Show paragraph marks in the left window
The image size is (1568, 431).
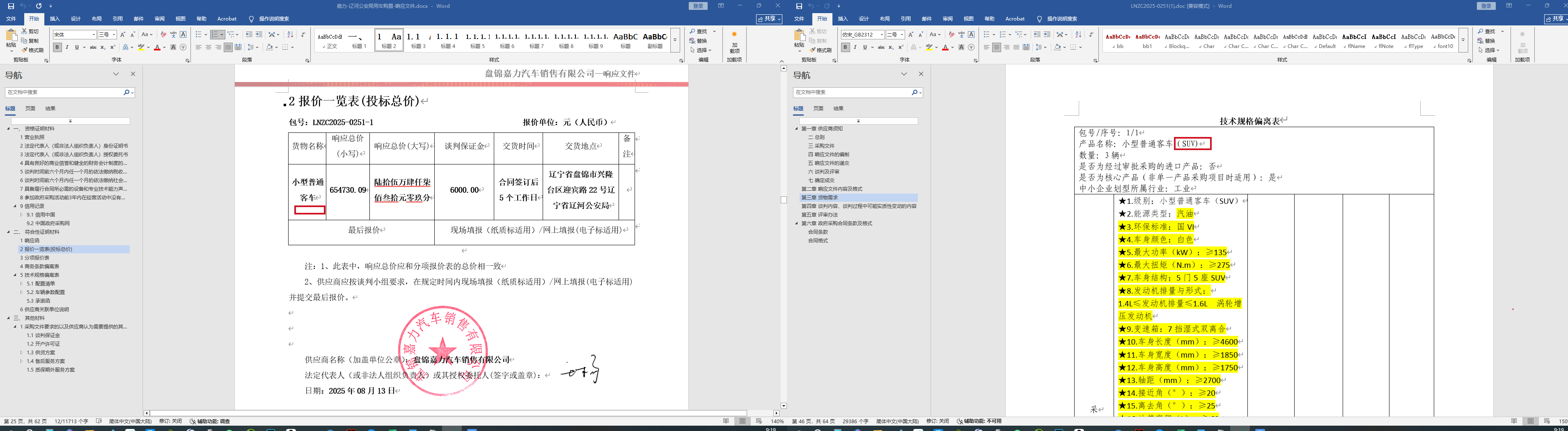click(303, 34)
